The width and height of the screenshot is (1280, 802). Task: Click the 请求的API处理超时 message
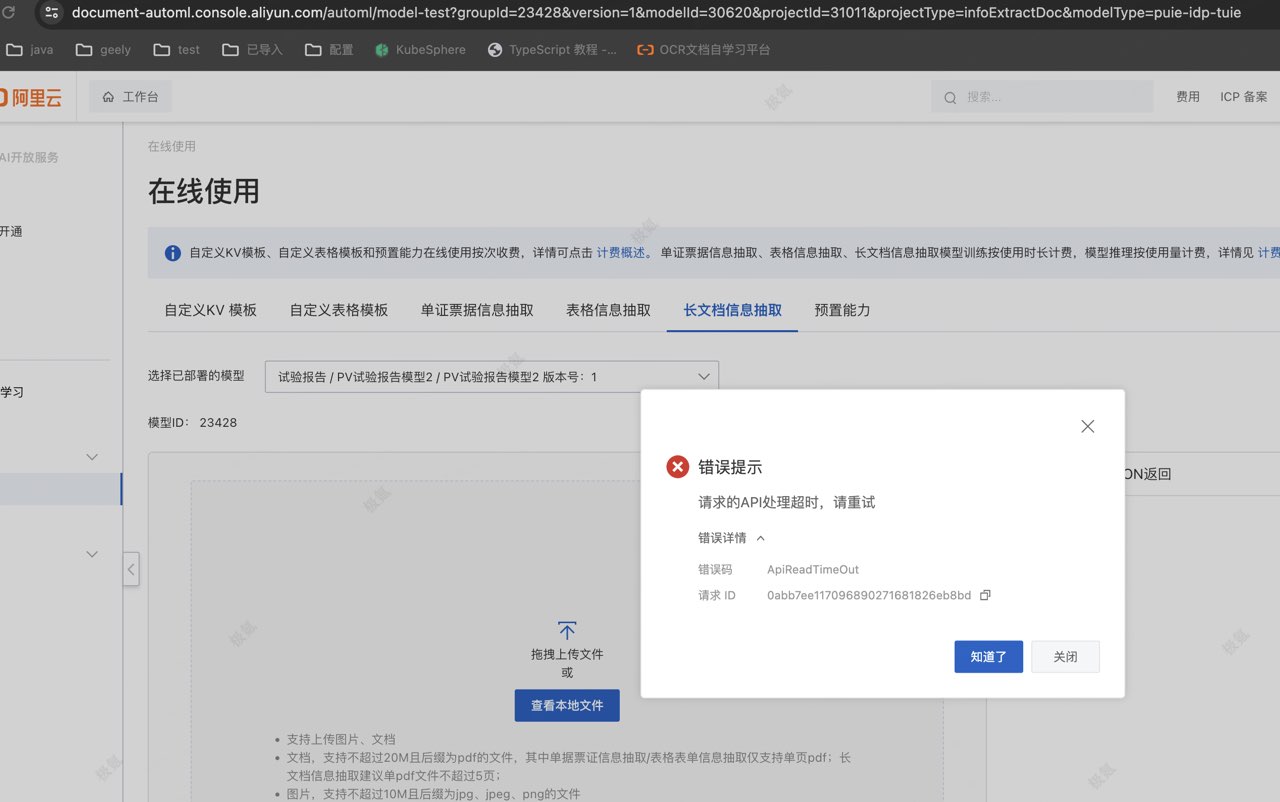(787, 502)
